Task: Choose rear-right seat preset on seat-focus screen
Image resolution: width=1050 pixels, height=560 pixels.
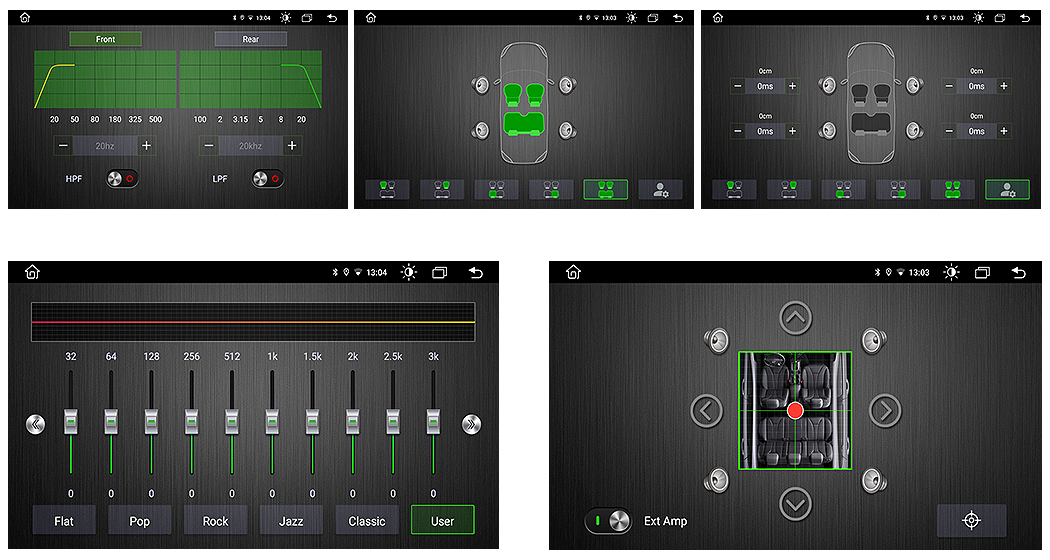Action: 550,190
